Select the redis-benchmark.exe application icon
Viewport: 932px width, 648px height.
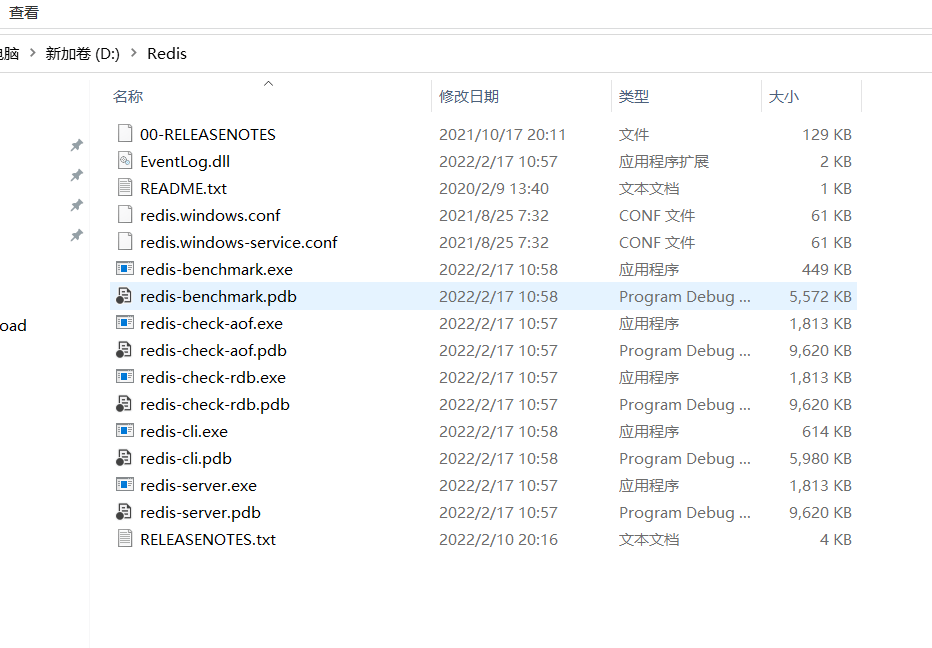tap(125, 269)
